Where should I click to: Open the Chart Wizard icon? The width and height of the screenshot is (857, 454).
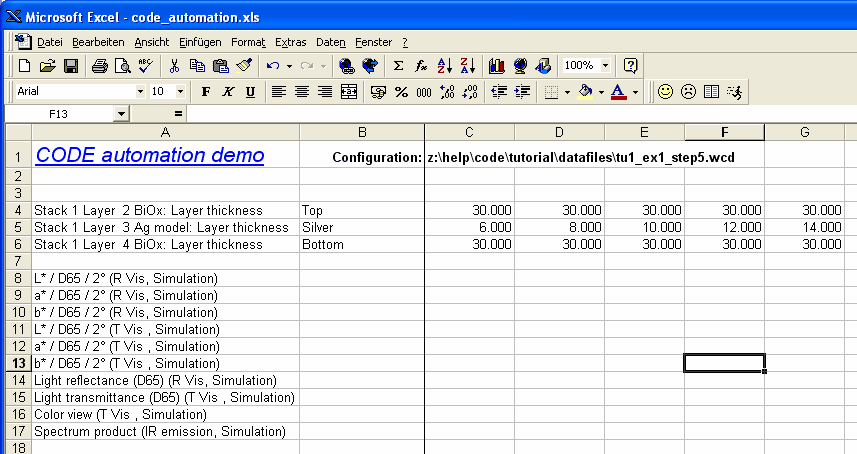tap(497, 66)
